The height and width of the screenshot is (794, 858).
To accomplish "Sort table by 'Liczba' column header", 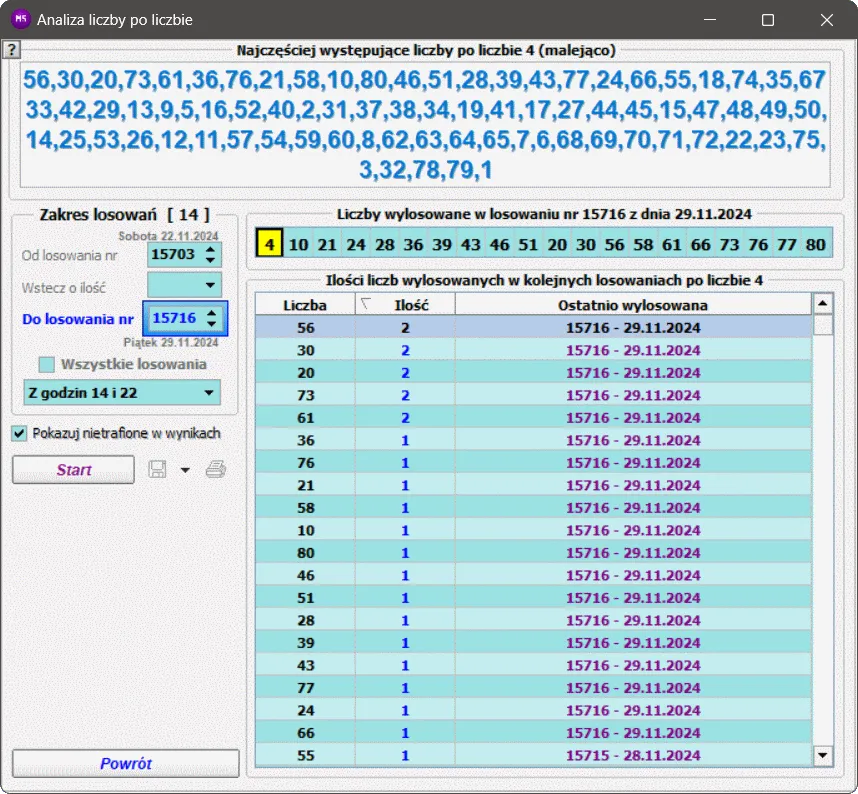I will pos(304,304).
